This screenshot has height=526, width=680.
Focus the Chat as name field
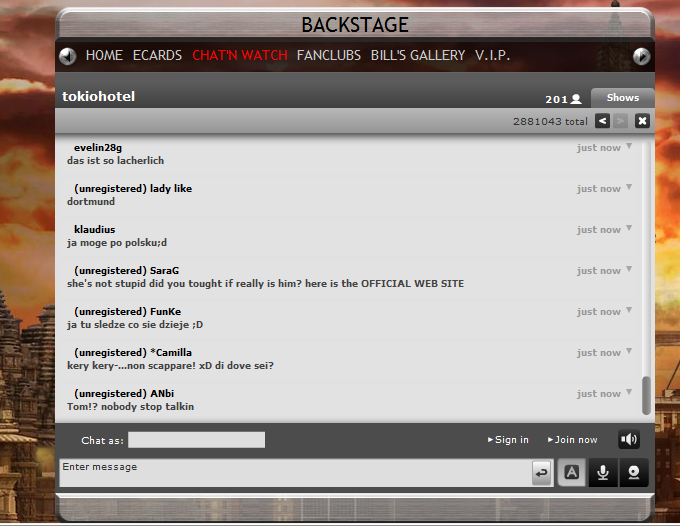tap(196, 440)
